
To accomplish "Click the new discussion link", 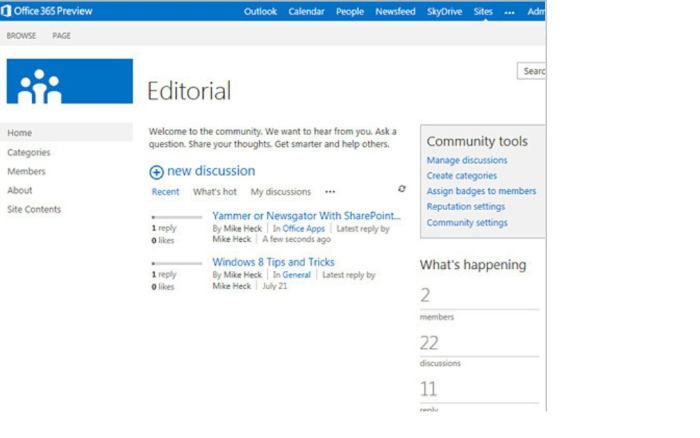I will click(x=211, y=171).
